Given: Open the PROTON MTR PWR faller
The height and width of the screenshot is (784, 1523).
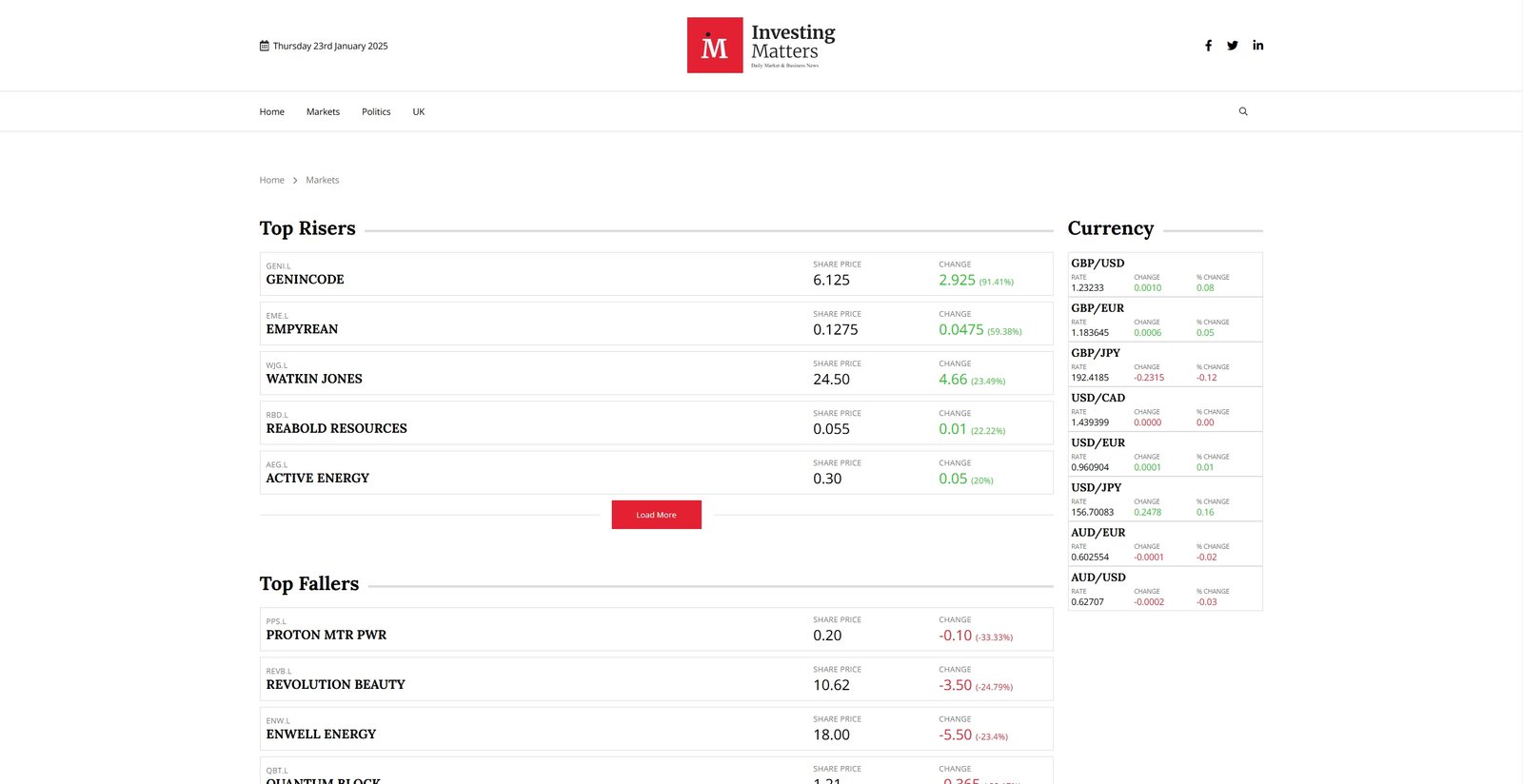Looking at the screenshot, I should [657, 629].
